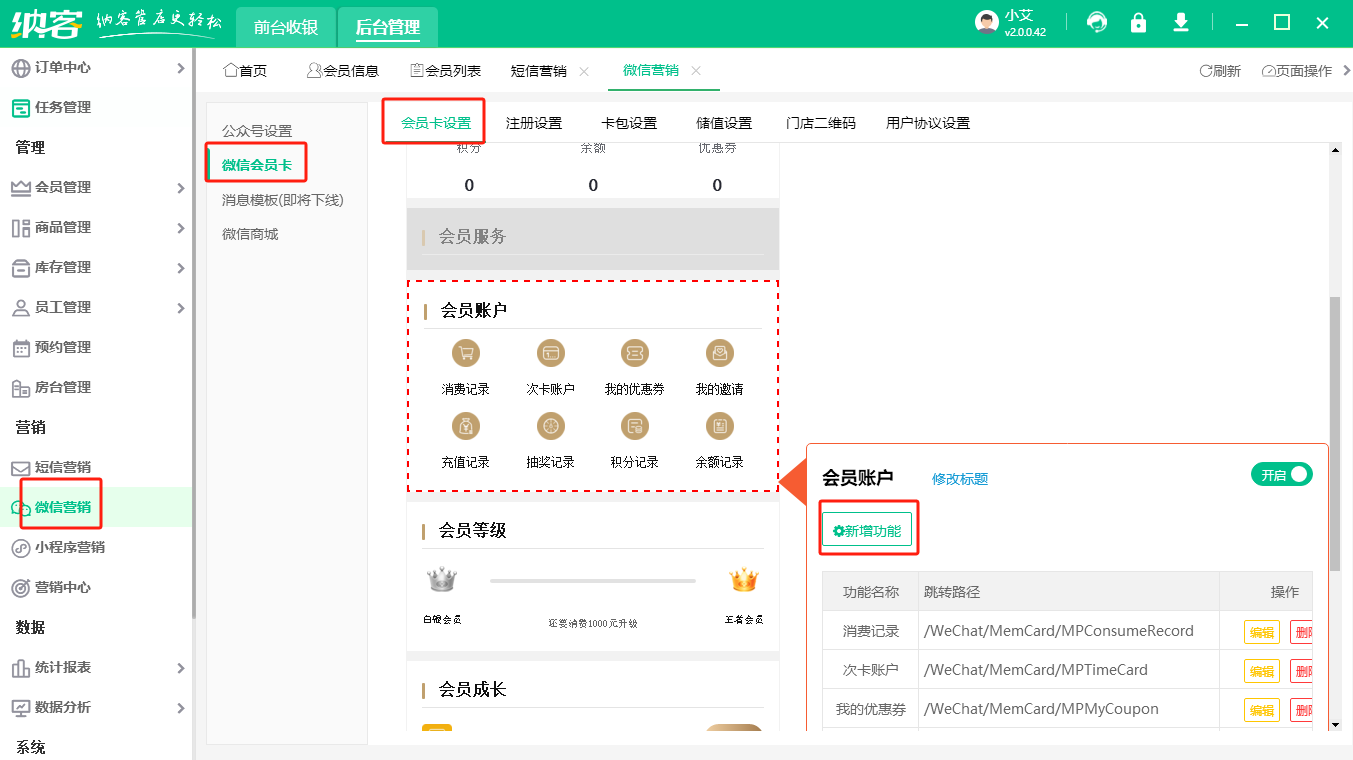Switch to the 注册设置 tab
1353x760 pixels.
[x=534, y=124]
